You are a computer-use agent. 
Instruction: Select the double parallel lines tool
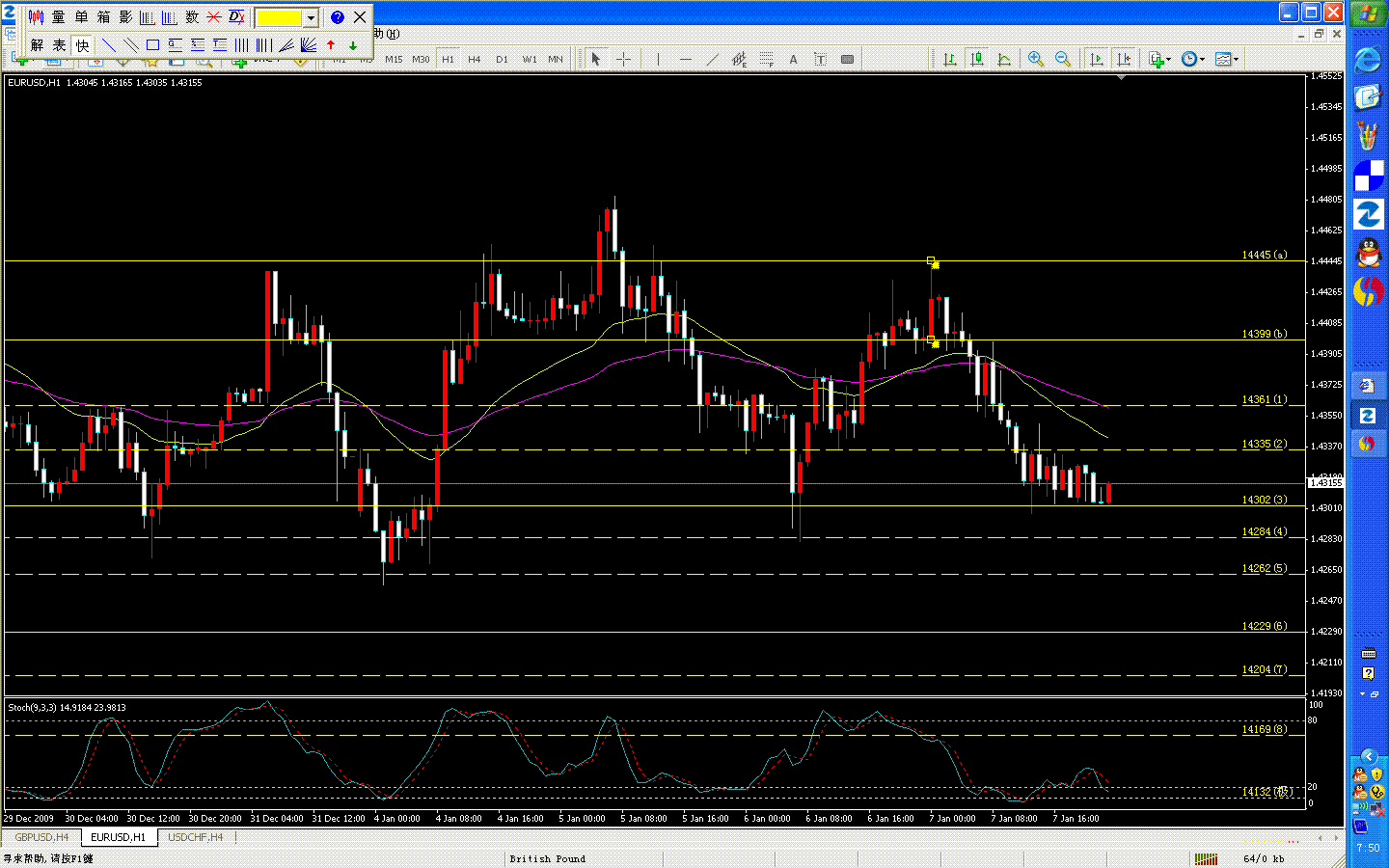coord(131,45)
